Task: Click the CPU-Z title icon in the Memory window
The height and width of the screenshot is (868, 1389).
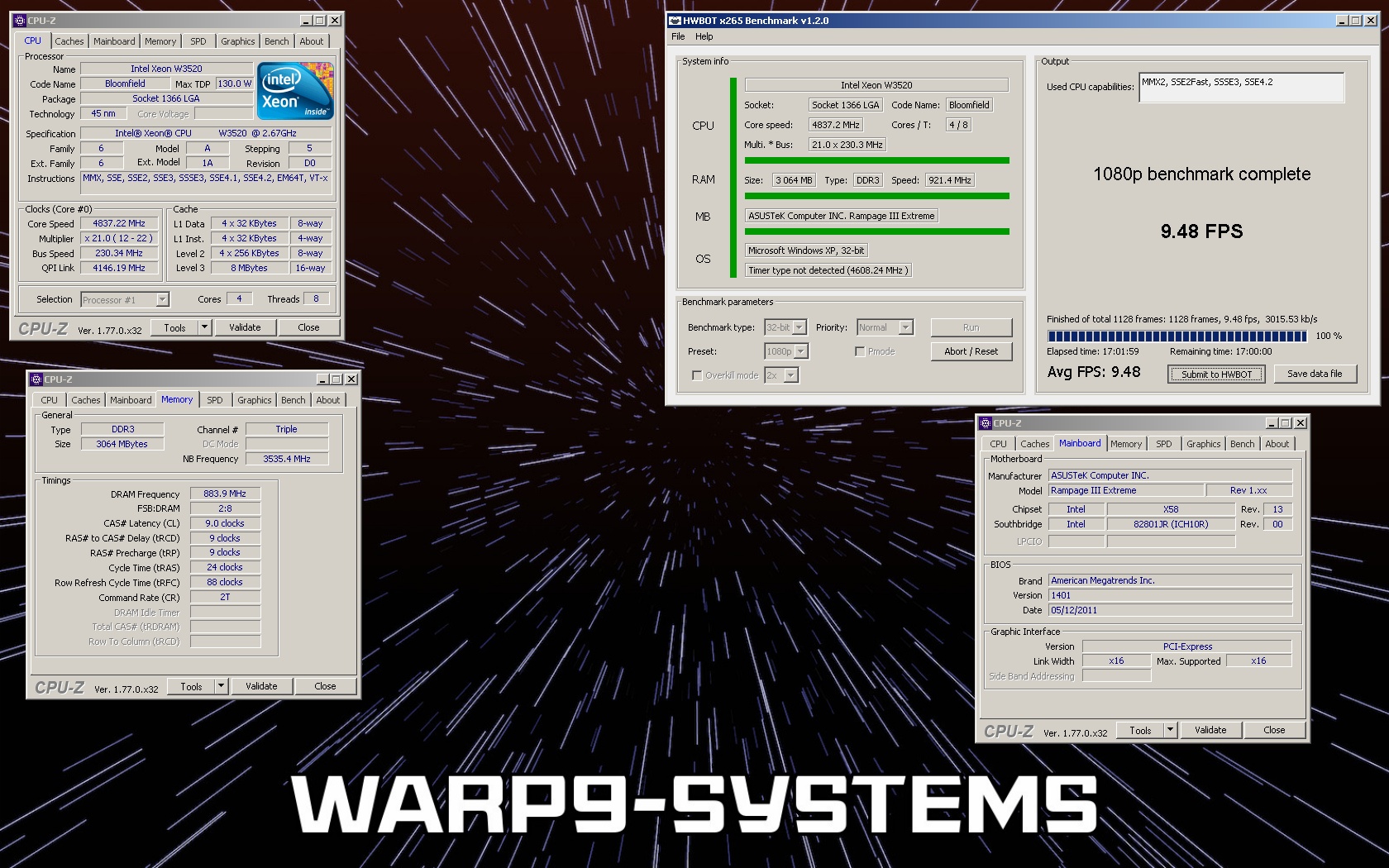Action: [x=36, y=379]
